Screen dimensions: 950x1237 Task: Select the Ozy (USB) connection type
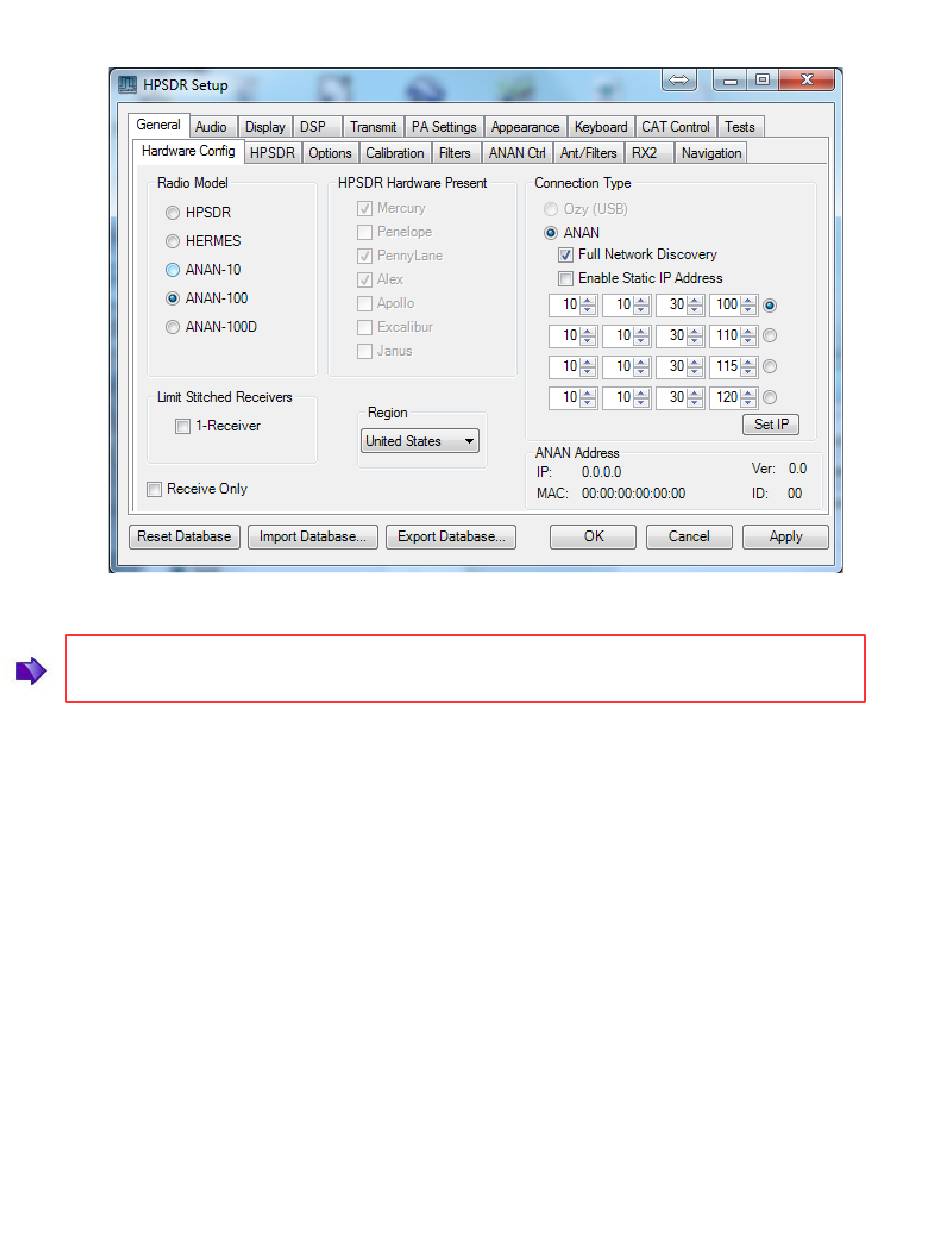[551, 209]
